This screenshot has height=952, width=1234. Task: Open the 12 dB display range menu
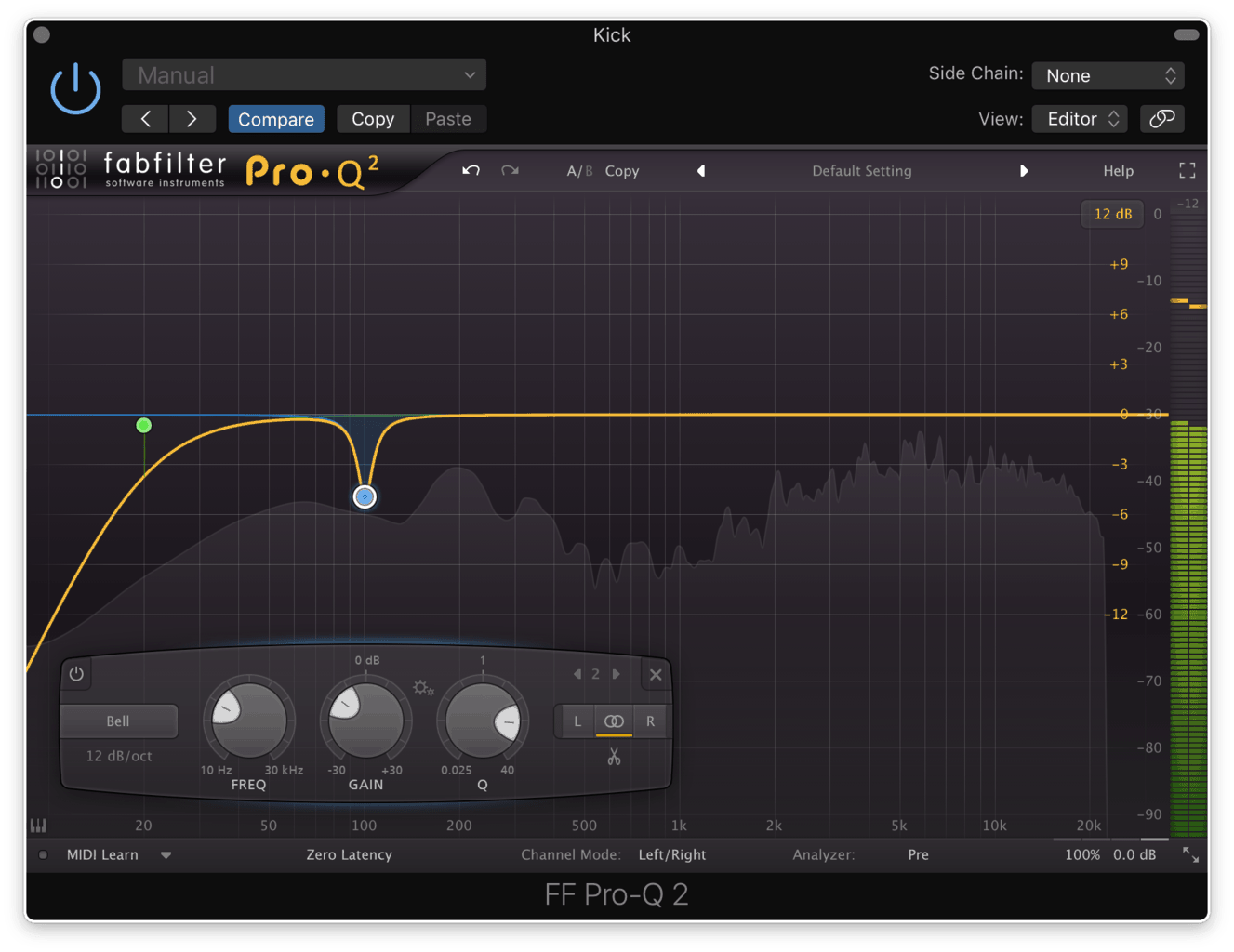coord(1112,214)
